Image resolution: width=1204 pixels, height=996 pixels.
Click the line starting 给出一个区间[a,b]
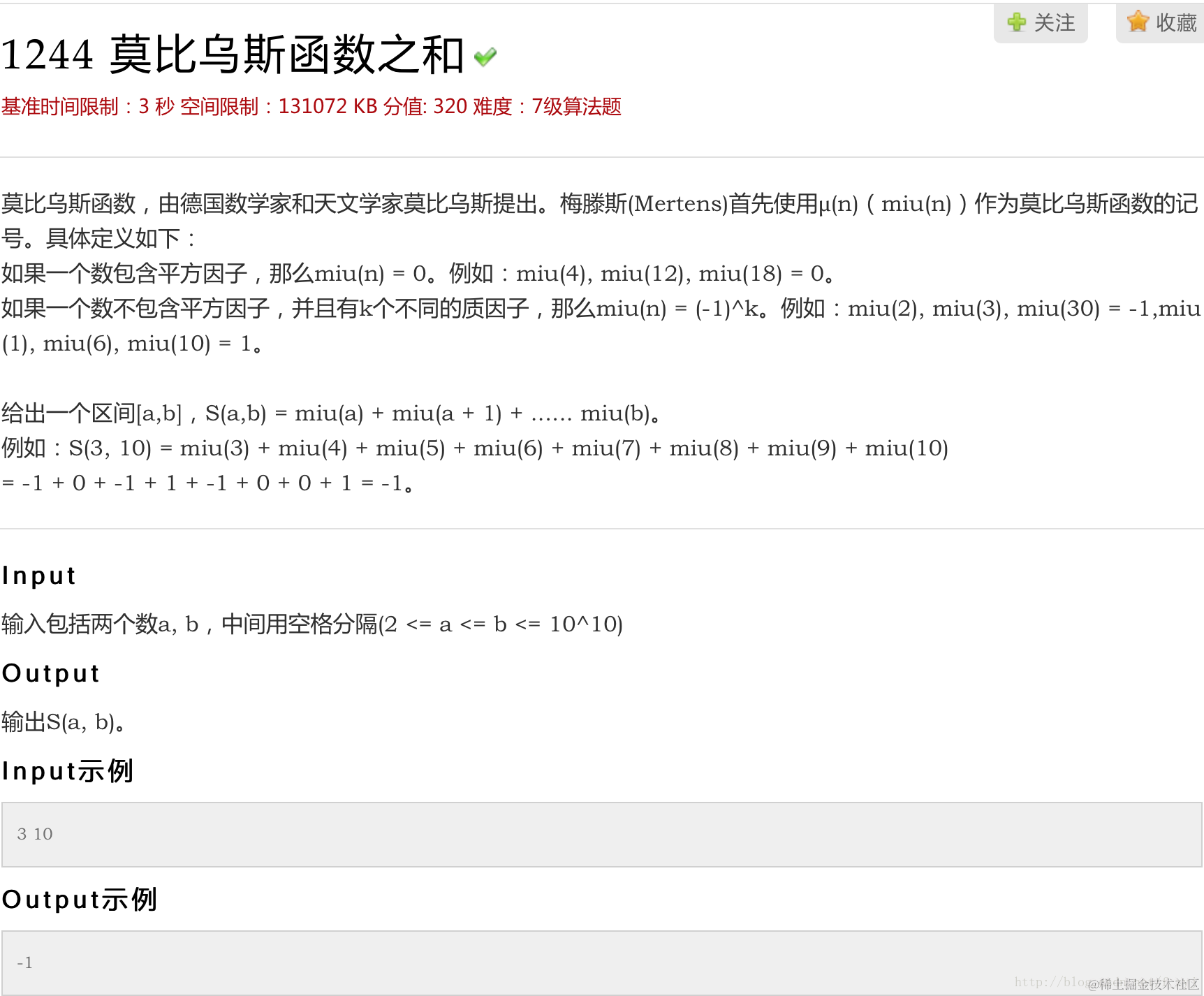point(332,413)
